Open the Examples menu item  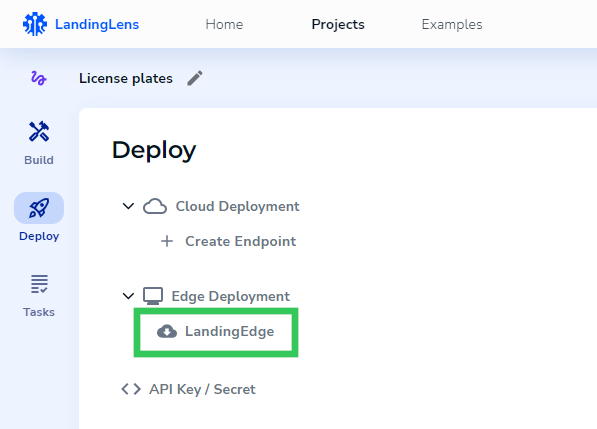[452, 24]
